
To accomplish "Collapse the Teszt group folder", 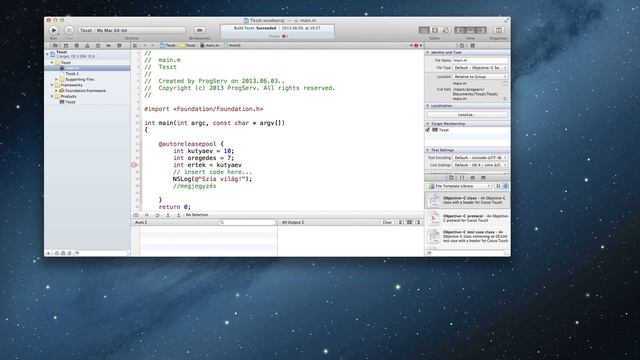I will tap(52, 63).
